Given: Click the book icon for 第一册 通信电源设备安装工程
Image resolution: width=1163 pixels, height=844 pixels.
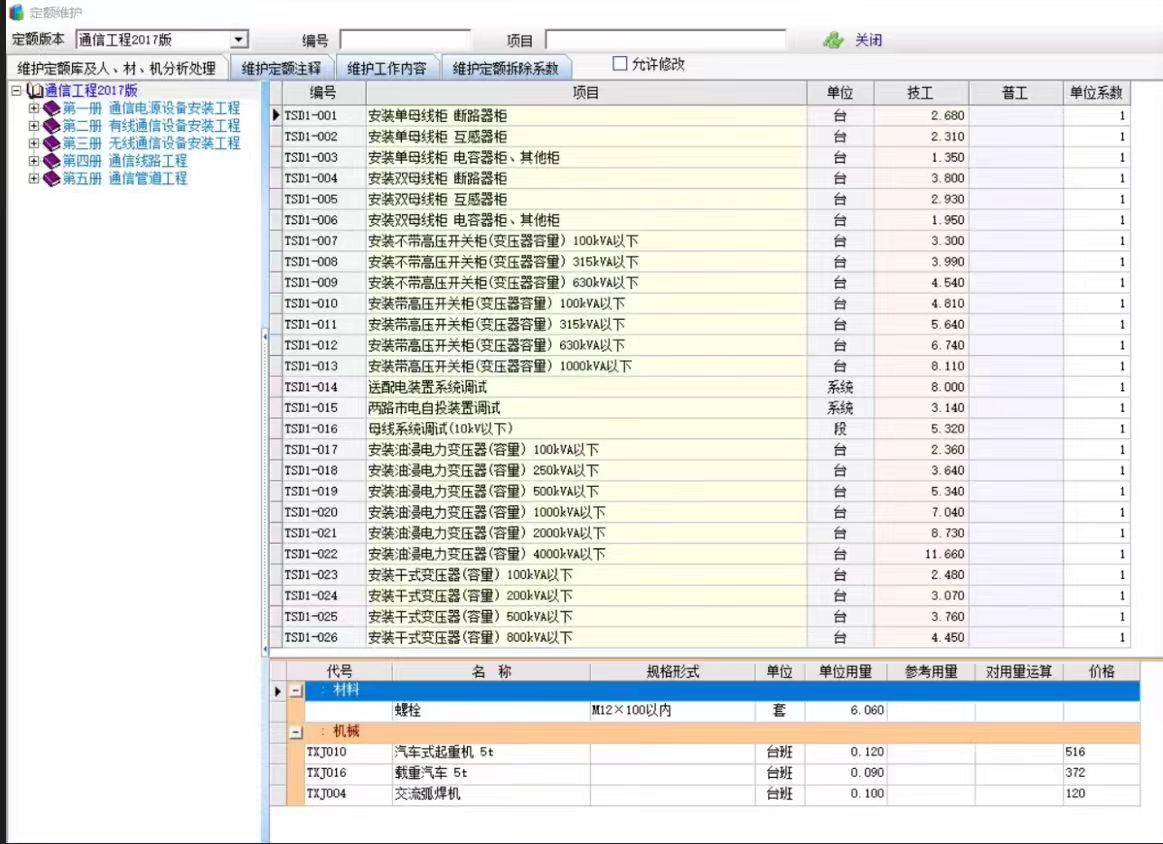Looking at the screenshot, I should pyautogui.click(x=52, y=108).
